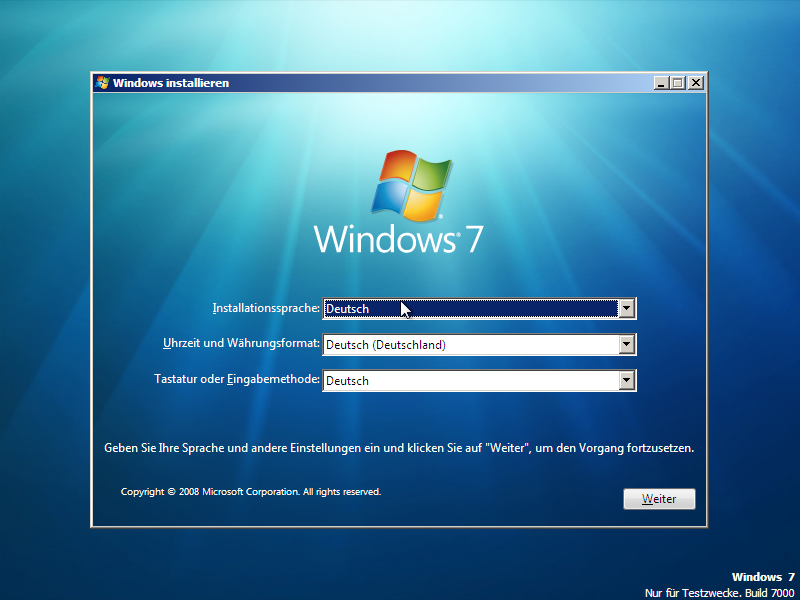Click the Uhrzeit und Währungsformat label
Screen dimensions: 800x600
[241, 344]
